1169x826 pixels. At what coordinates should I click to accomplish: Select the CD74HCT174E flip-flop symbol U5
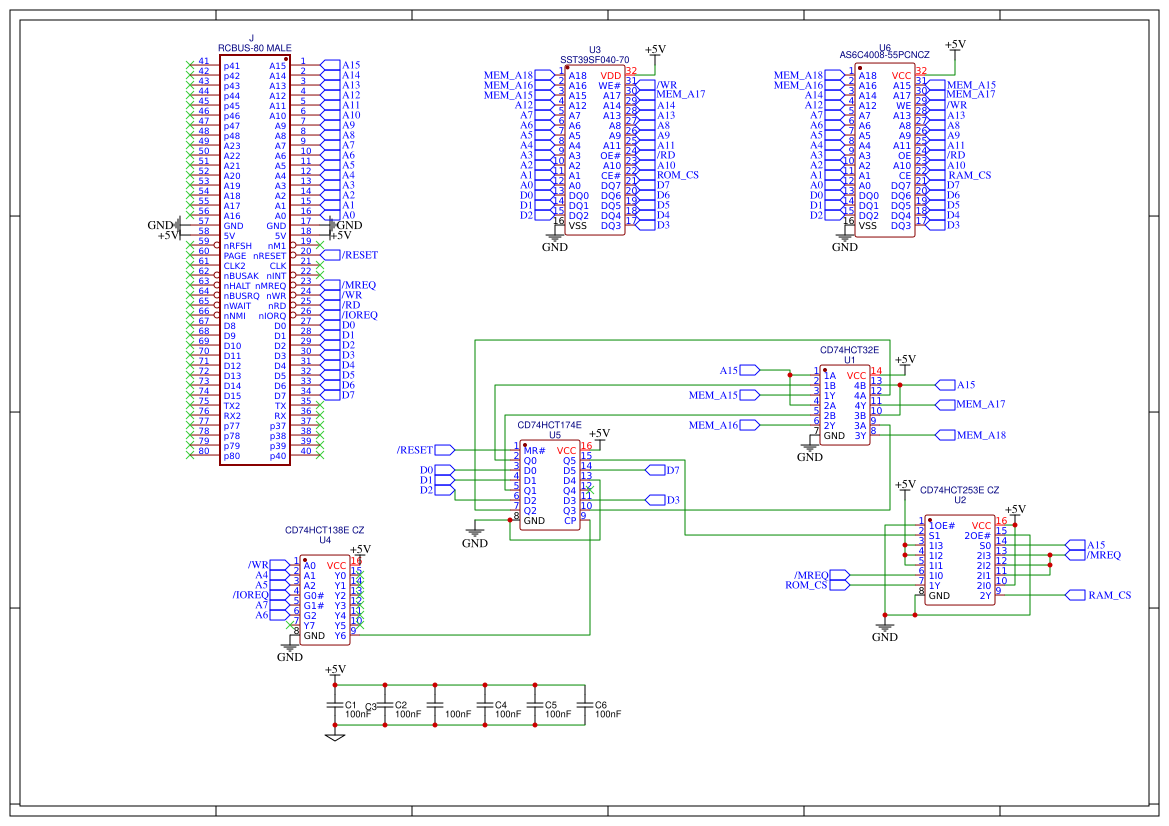coord(550,485)
